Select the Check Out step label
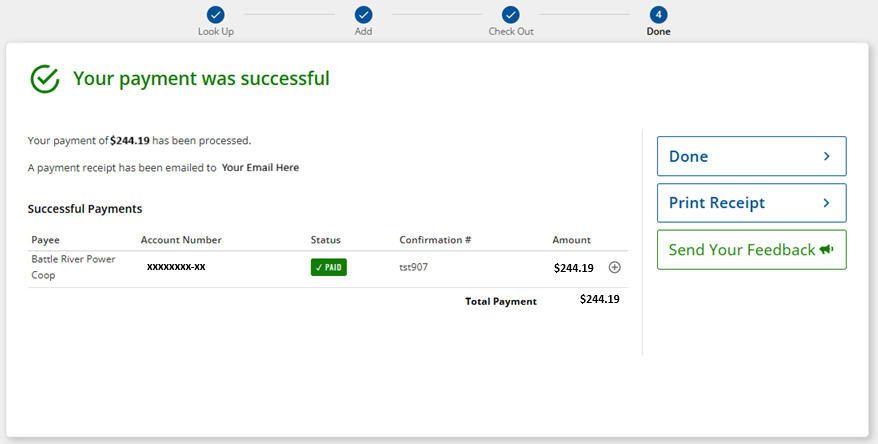Image resolution: width=878 pixels, height=444 pixels. point(511,31)
